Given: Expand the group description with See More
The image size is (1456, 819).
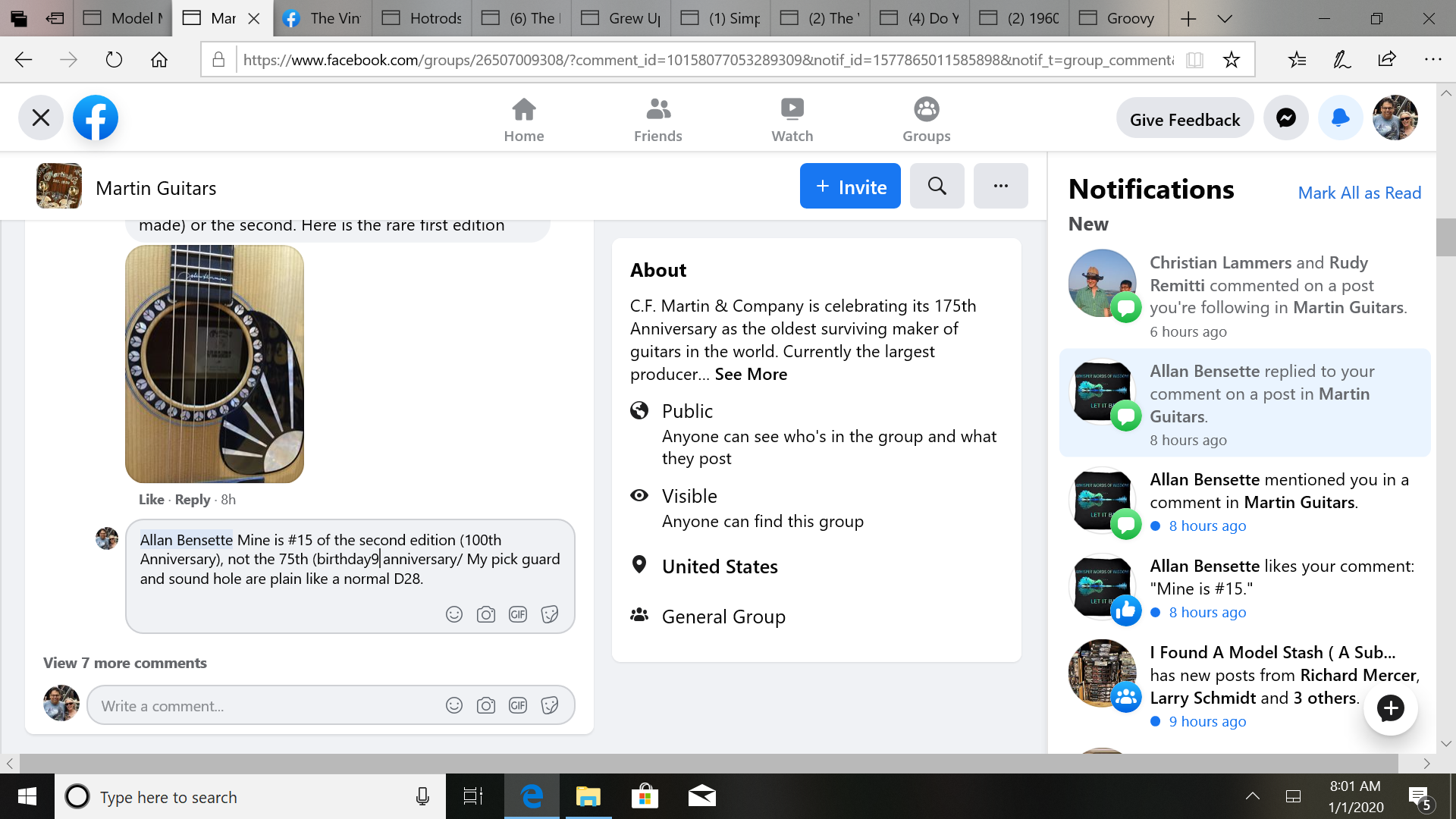Looking at the screenshot, I should tap(751, 375).
